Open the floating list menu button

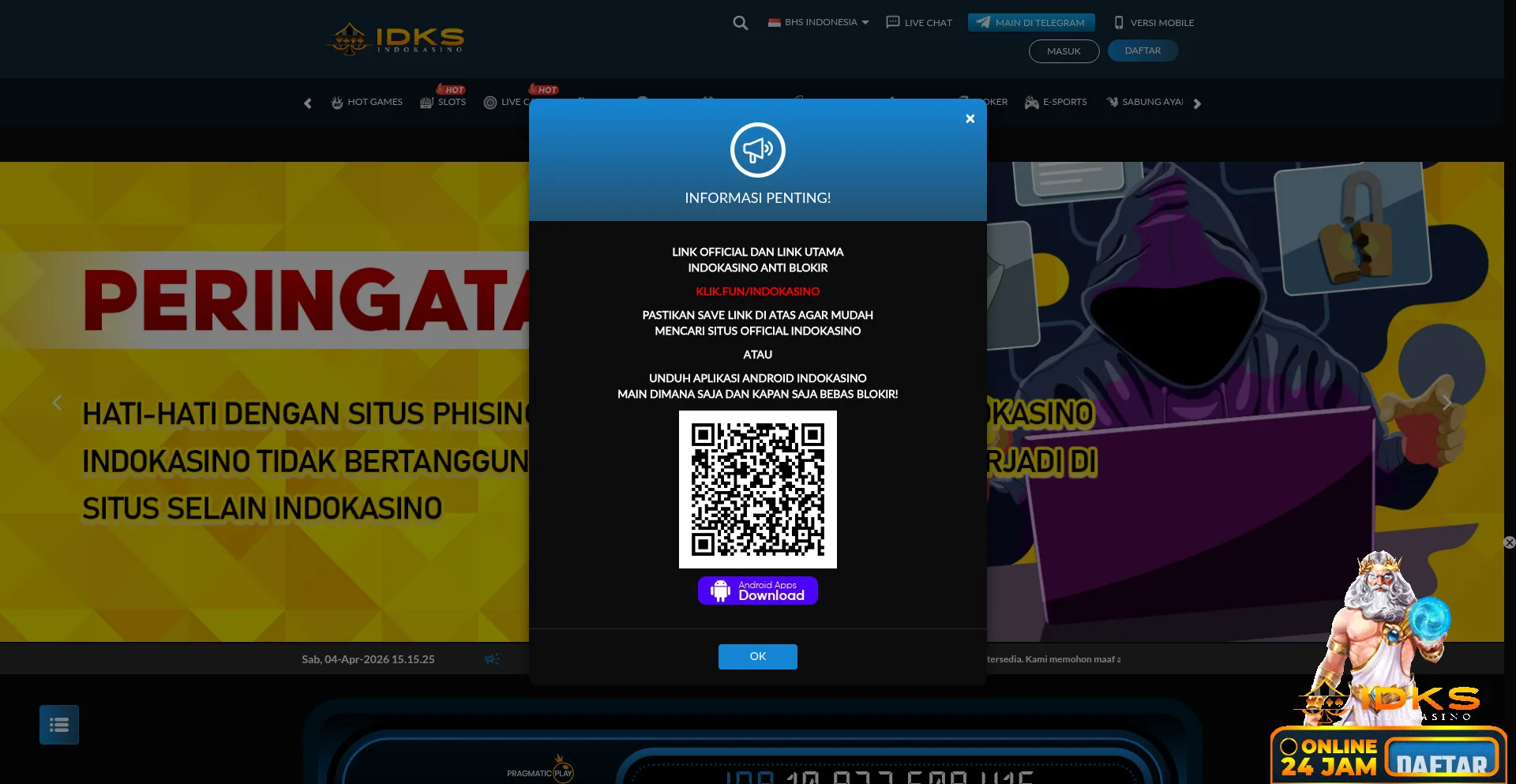point(59,725)
